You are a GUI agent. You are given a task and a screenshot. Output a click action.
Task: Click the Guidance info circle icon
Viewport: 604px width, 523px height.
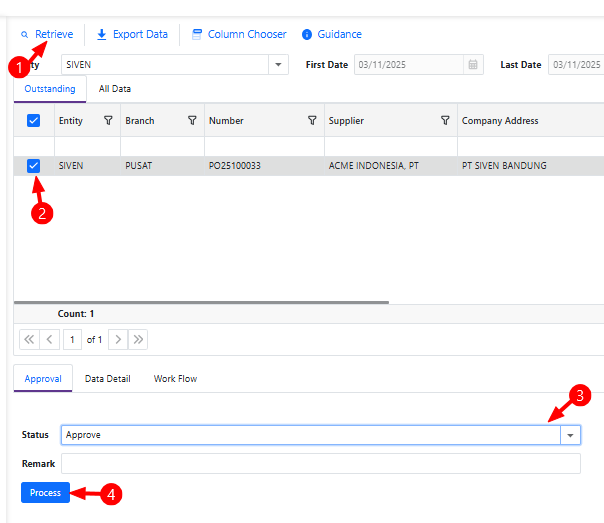point(307,34)
